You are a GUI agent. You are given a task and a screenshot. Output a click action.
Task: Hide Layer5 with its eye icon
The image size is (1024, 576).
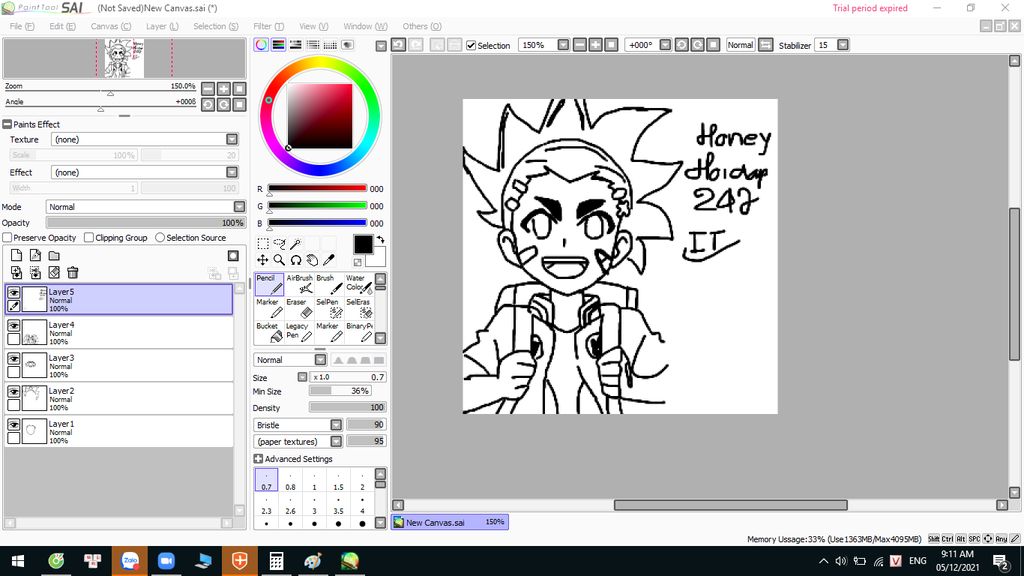[x=13, y=293]
